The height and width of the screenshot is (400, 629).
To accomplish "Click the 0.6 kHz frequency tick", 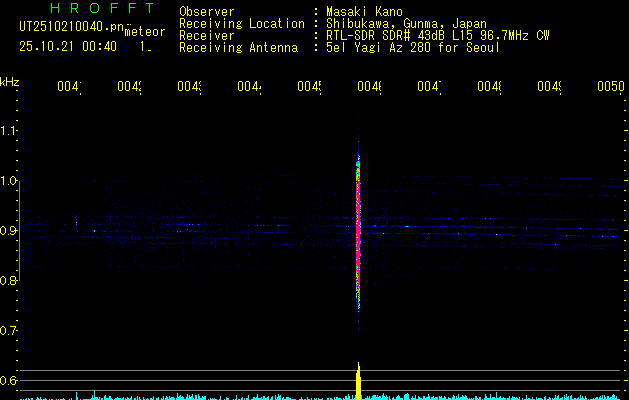I will (x=9, y=381).
